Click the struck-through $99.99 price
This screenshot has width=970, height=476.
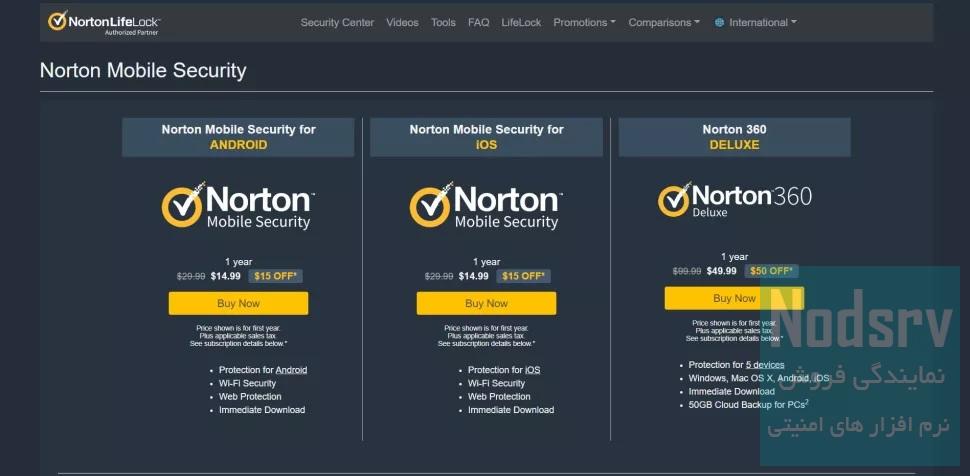[687, 271]
